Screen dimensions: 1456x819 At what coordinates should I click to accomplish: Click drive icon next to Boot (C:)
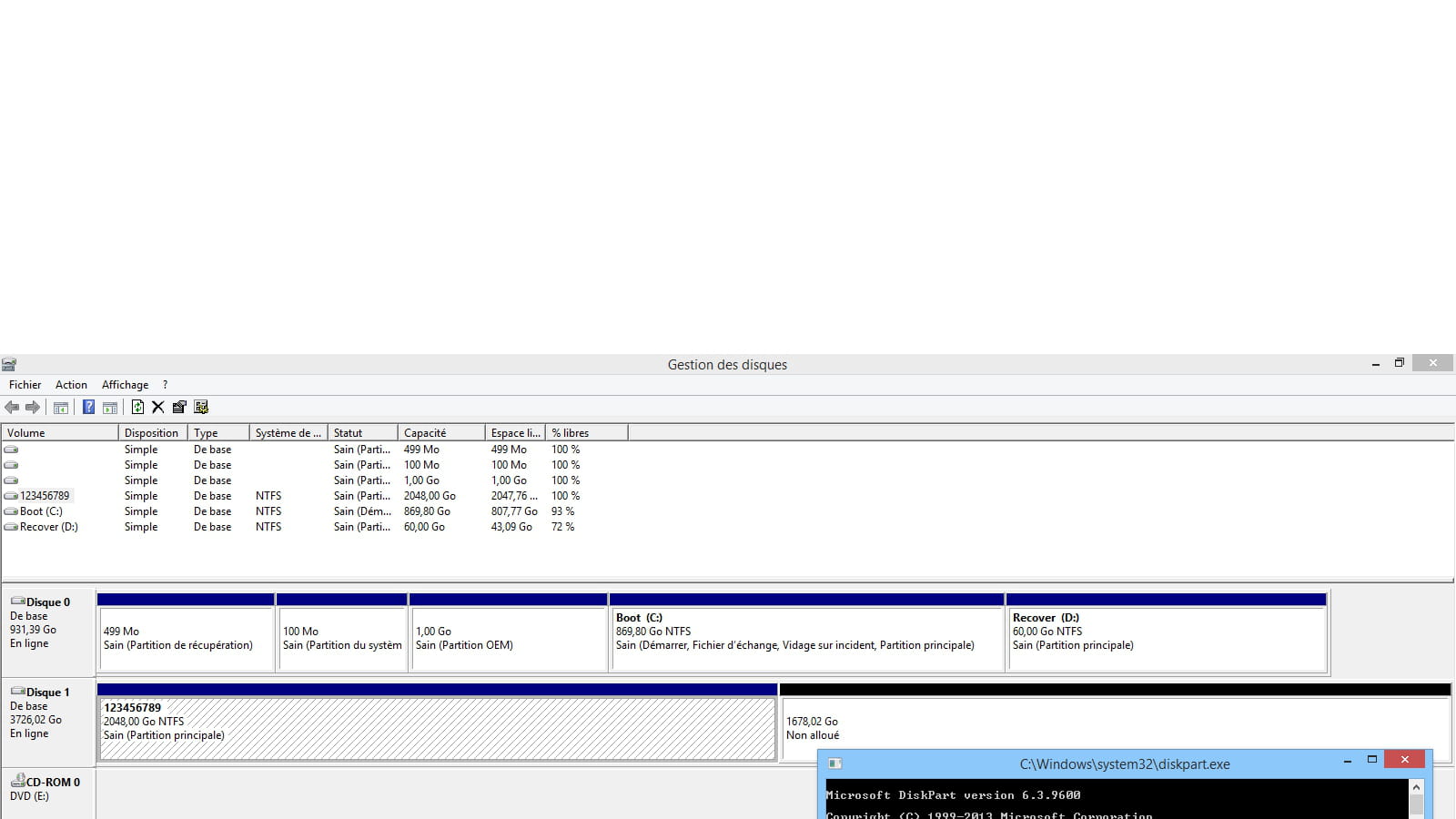pos(11,511)
